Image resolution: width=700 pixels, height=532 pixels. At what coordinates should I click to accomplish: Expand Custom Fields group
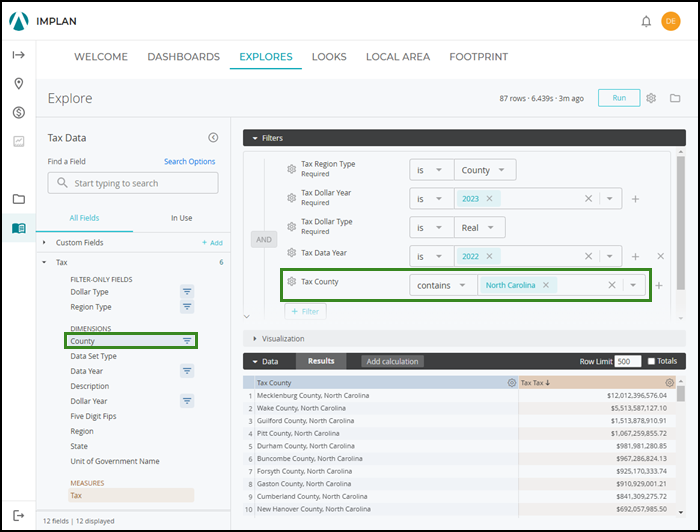[44, 242]
